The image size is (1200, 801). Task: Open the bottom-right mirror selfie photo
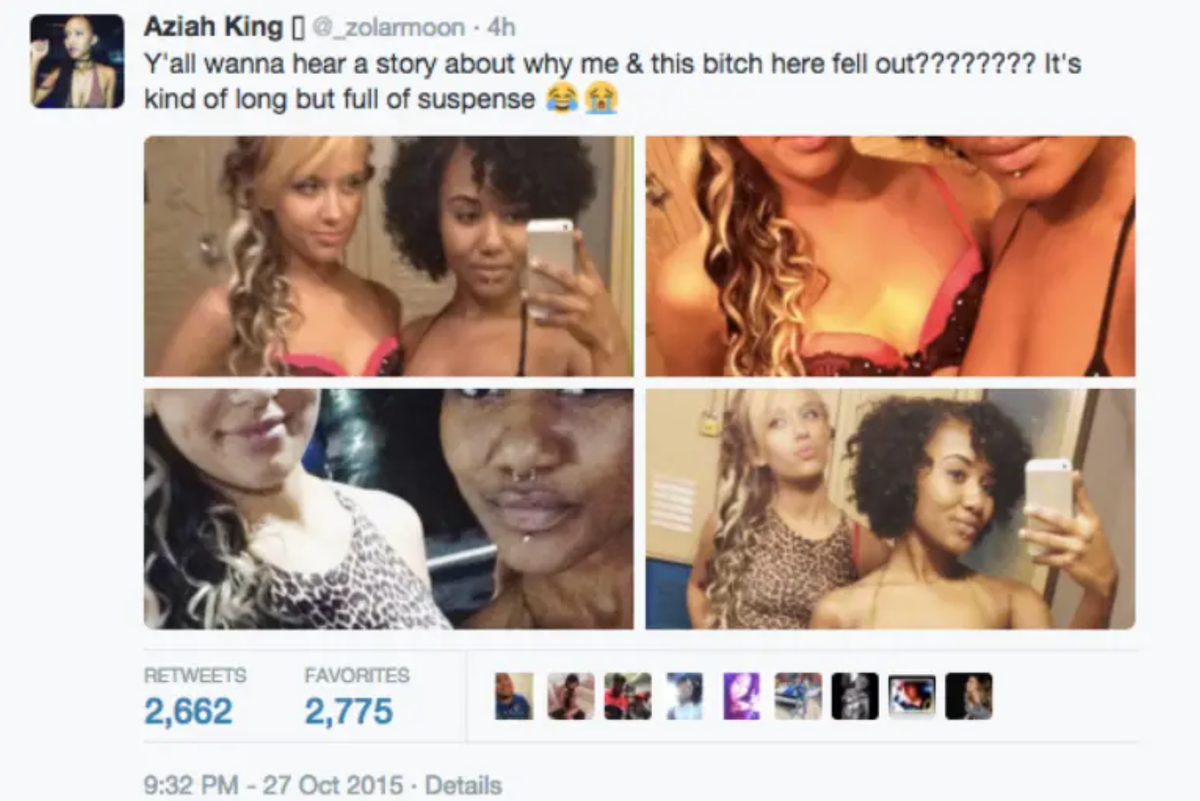click(890, 509)
